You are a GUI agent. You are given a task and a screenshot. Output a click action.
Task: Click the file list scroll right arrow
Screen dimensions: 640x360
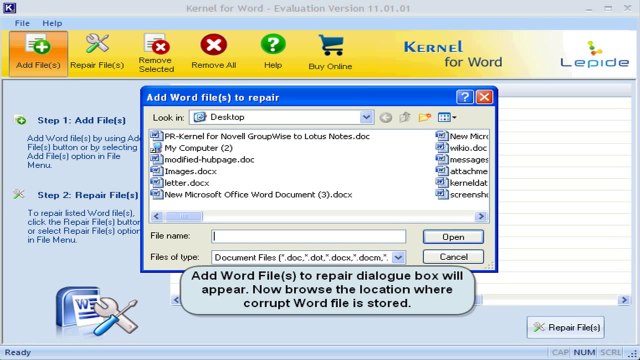pos(481,216)
